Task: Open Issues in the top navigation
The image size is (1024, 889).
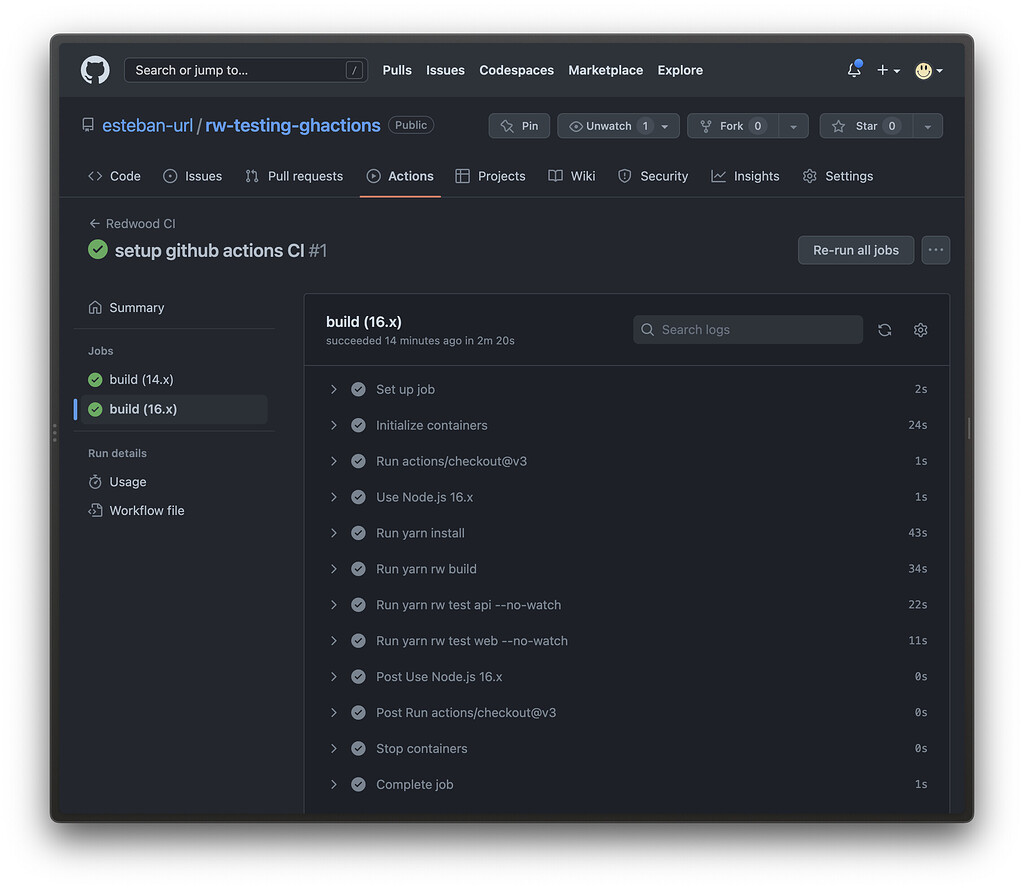Action: click(445, 70)
